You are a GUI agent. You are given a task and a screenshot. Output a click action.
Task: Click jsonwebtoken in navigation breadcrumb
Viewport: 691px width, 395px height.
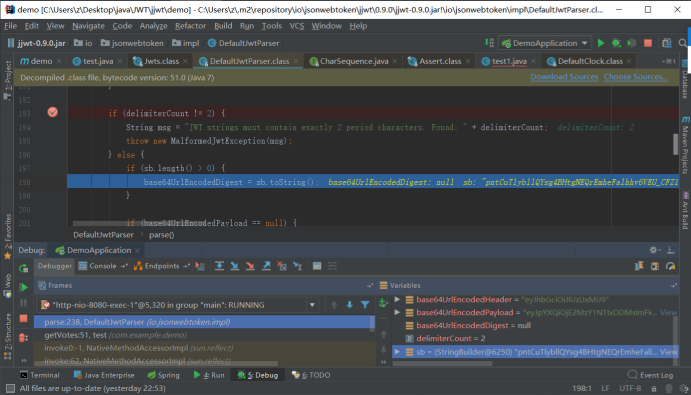click(x=132, y=43)
